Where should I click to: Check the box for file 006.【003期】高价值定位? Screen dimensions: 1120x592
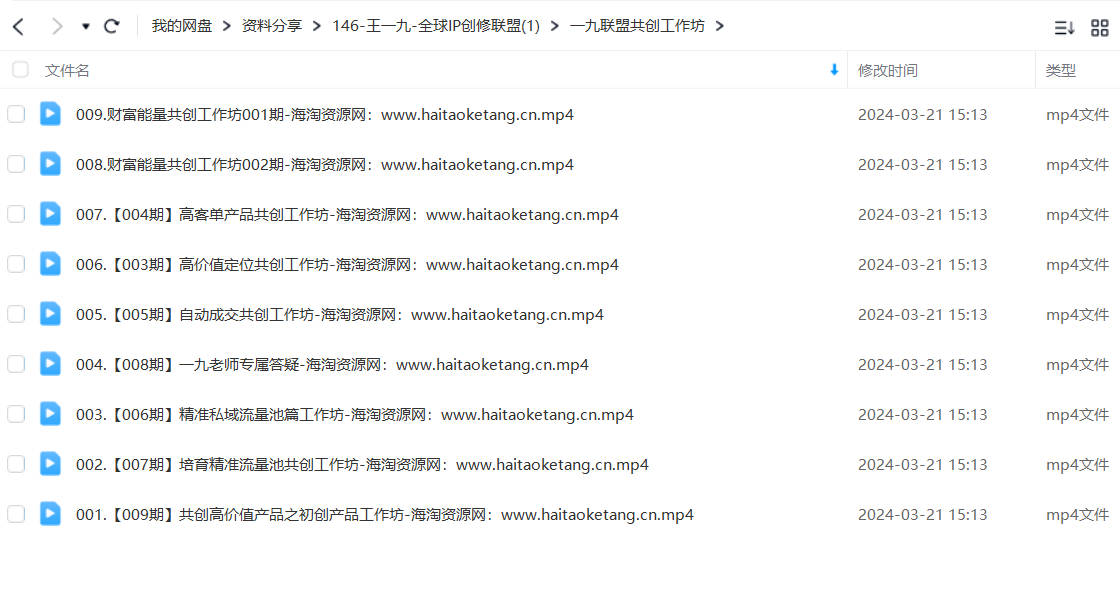(x=16, y=264)
